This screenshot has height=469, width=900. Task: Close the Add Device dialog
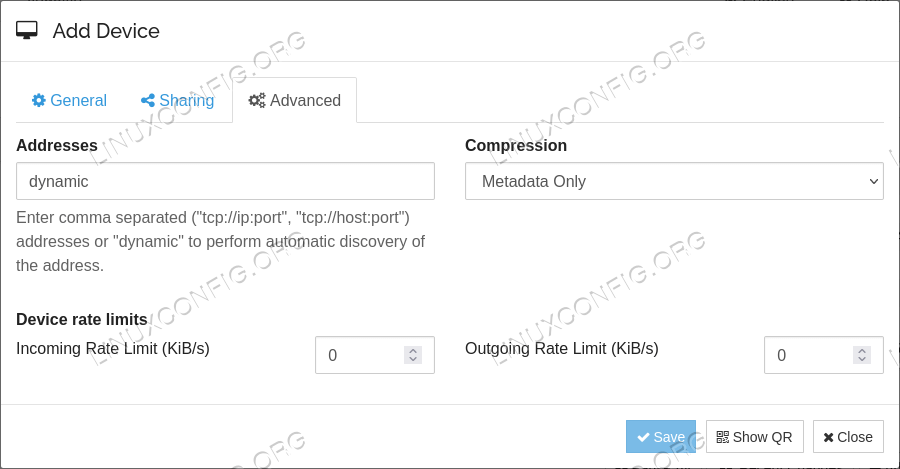(x=848, y=437)
